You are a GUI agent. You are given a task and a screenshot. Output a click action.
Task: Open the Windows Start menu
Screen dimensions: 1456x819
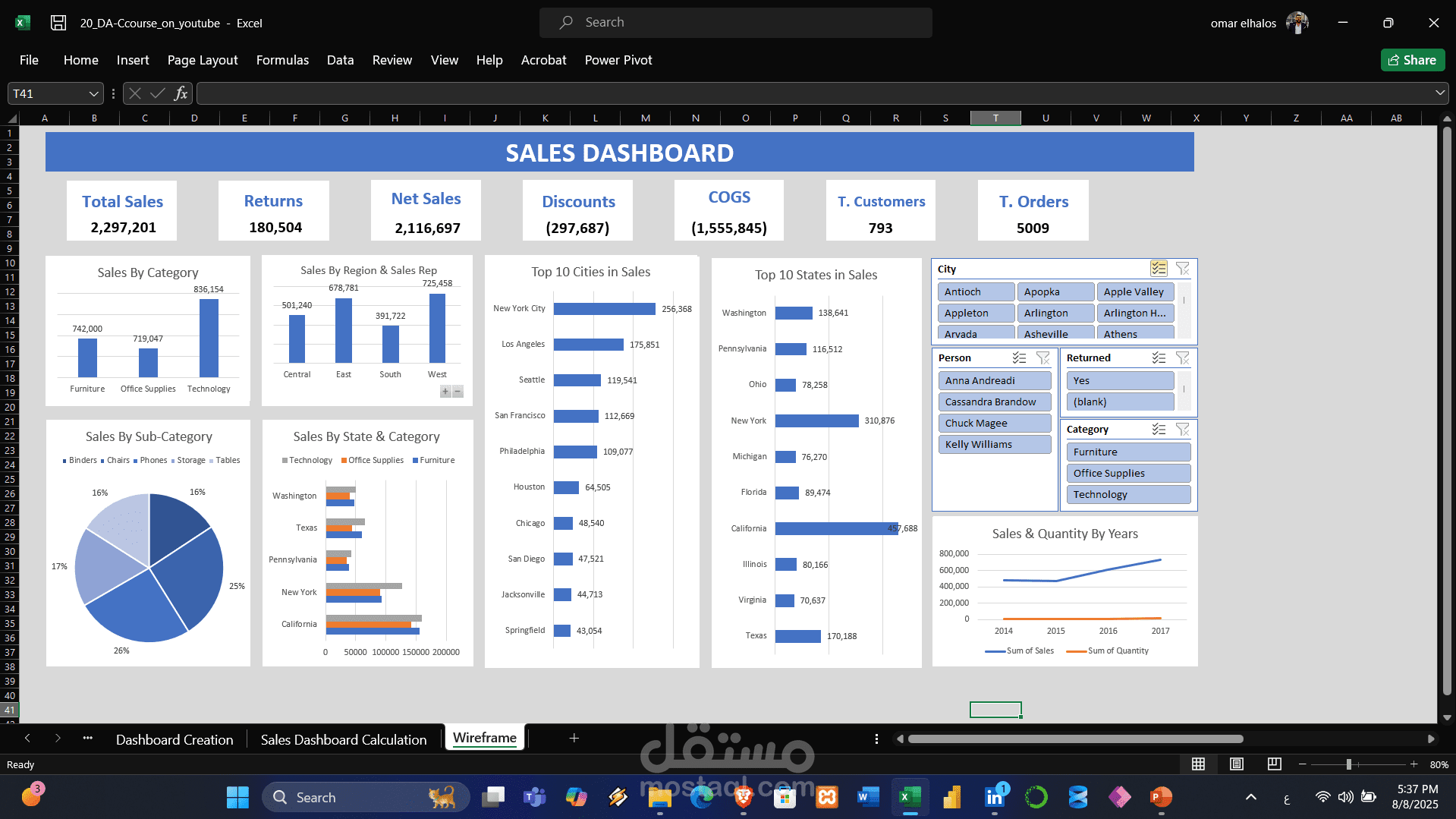pyautogui.click(x=237, y=797)
